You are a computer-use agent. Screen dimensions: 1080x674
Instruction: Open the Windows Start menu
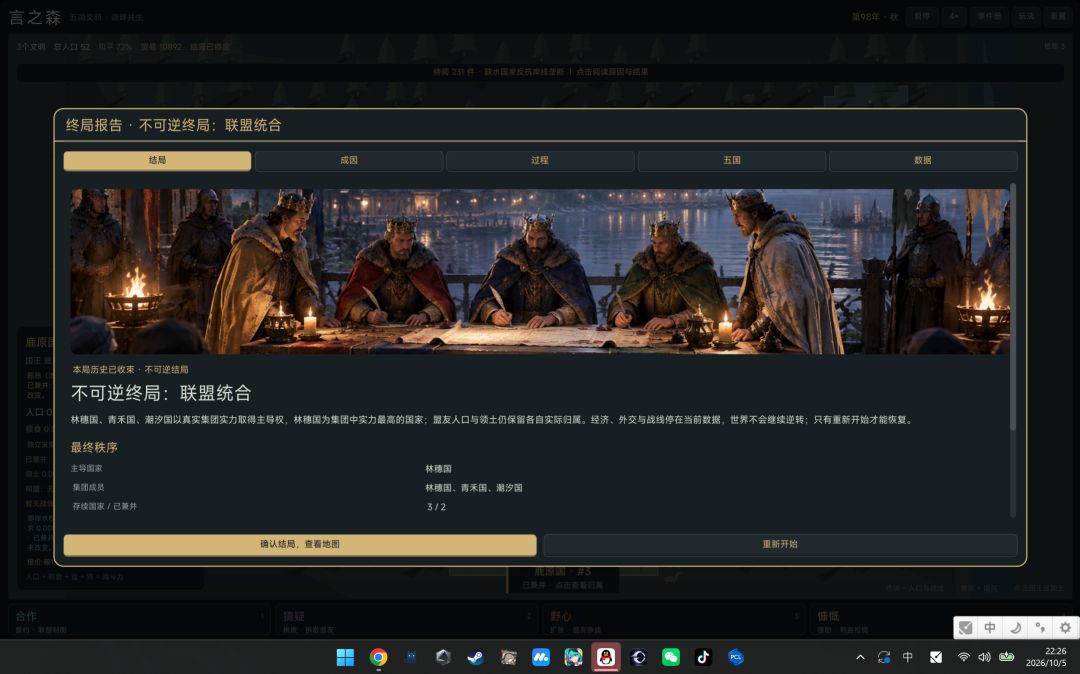345,657
